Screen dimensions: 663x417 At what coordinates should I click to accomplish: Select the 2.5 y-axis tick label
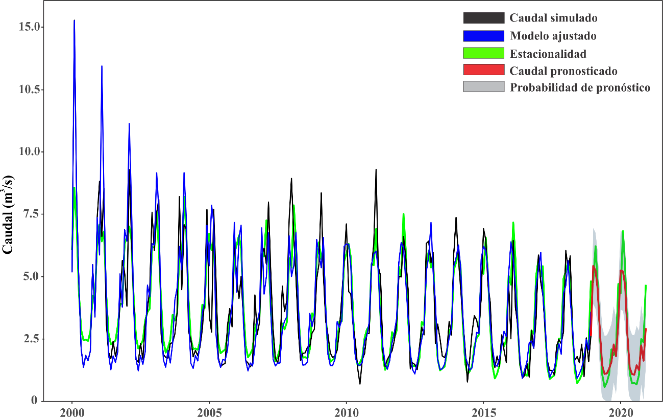[32, 339]
